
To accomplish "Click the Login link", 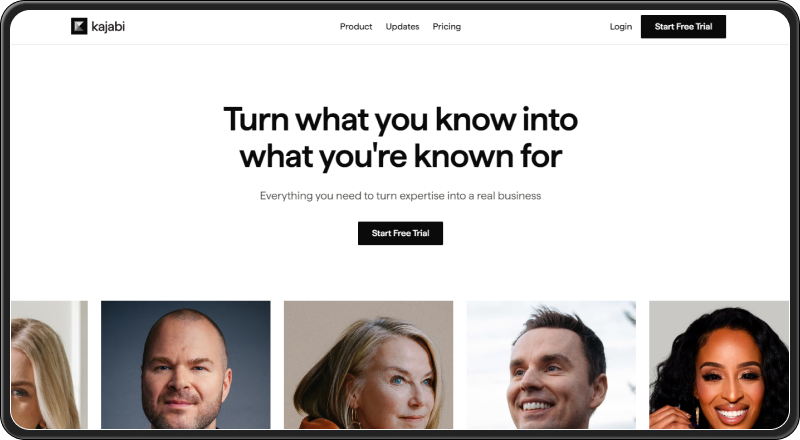I will (620, 27).
